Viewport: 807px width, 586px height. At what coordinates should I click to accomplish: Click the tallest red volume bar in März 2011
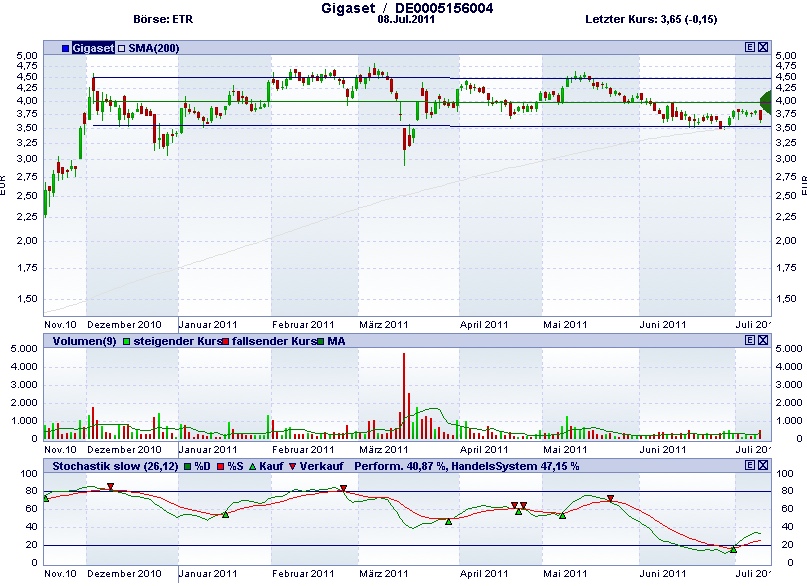[x=404, y=396]
